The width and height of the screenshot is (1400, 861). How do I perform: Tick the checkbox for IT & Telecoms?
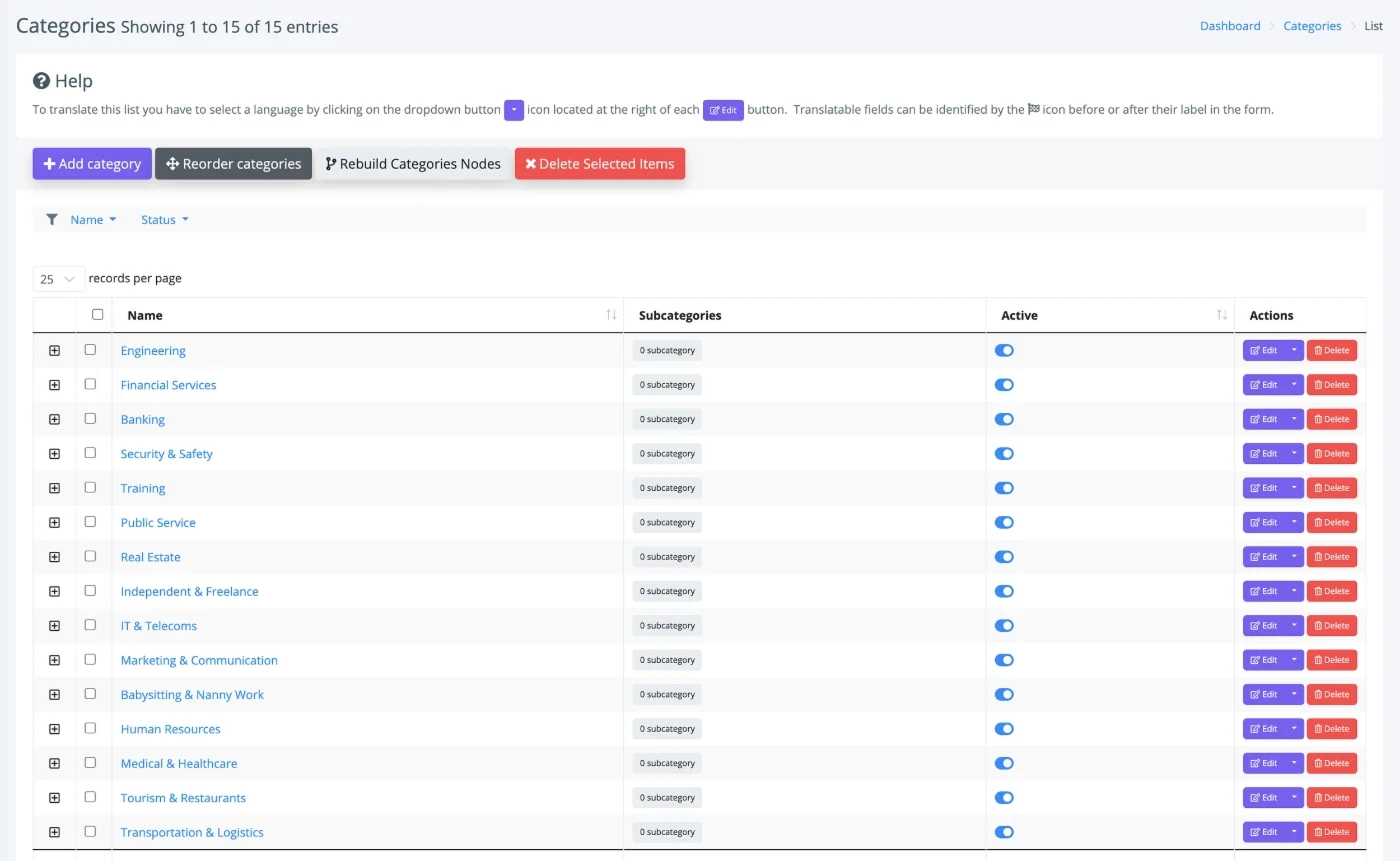pyautogui.click(x=90, y=625)
